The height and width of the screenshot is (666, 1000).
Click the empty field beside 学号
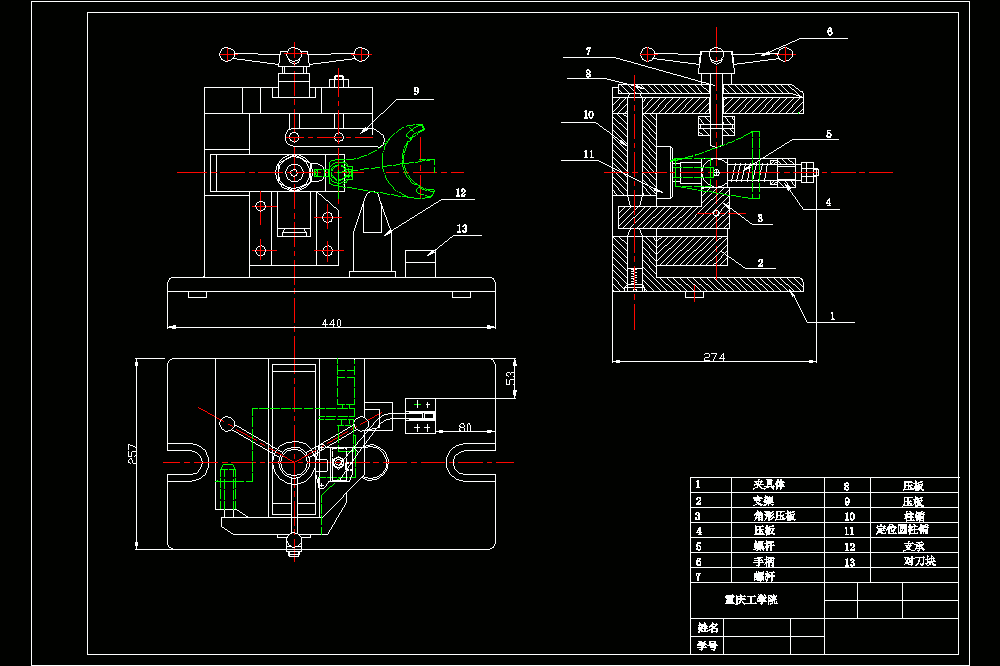[x=757, y=645]
